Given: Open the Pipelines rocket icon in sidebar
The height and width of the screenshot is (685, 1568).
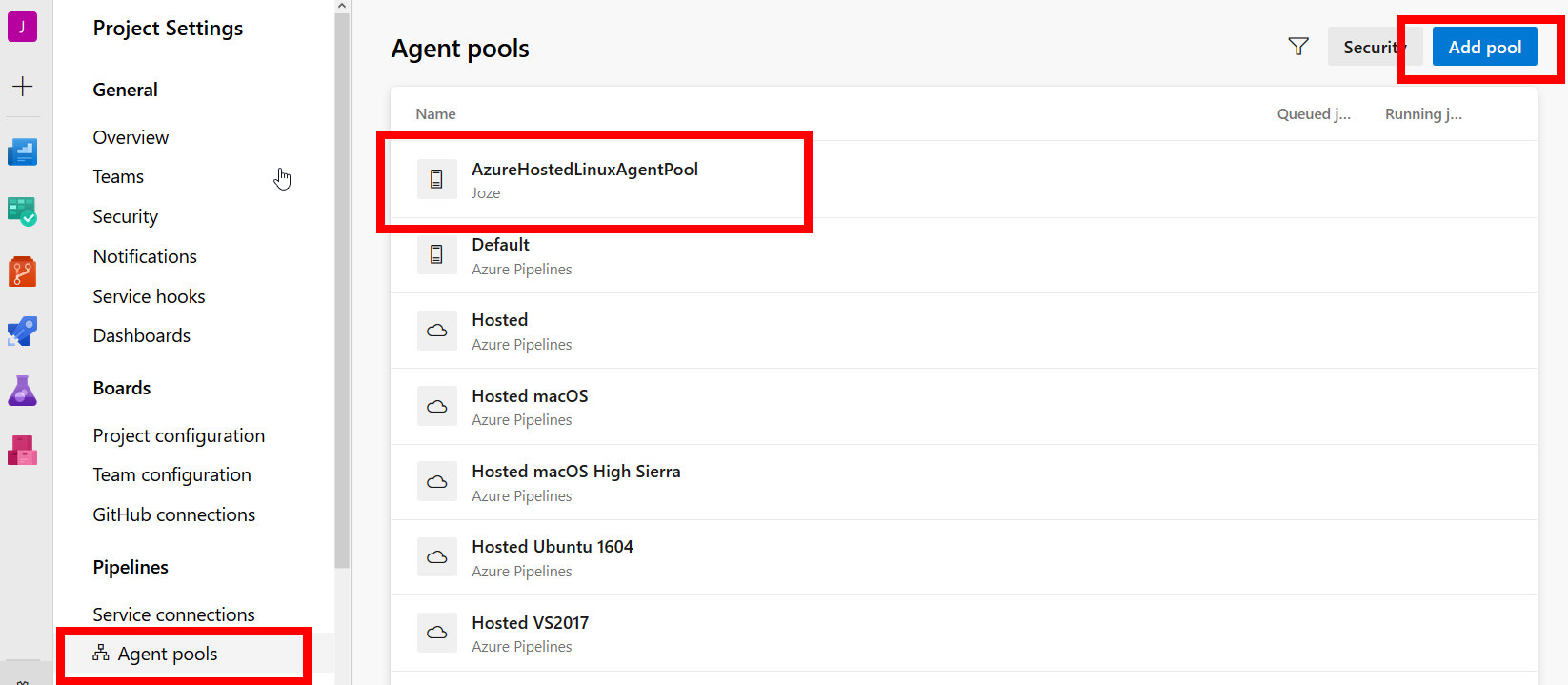Looking at the screenshot, I should tap(22, 332).
